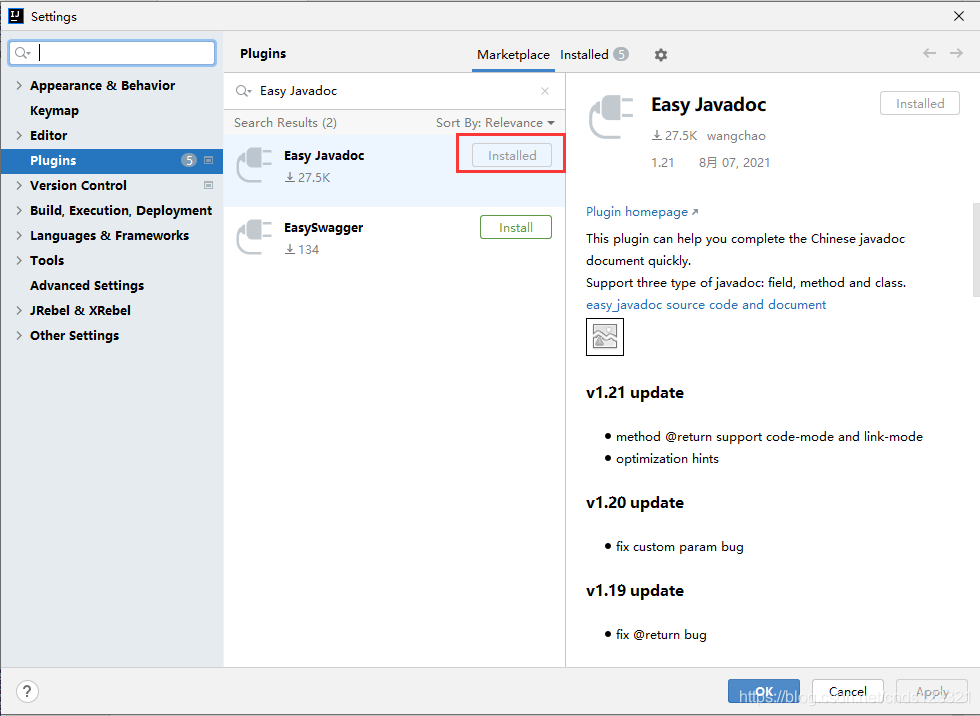Viewport: 980px width, 716px height.
Task: Click the 8月 07, 2021 date
Action: (x=734, y=163)
